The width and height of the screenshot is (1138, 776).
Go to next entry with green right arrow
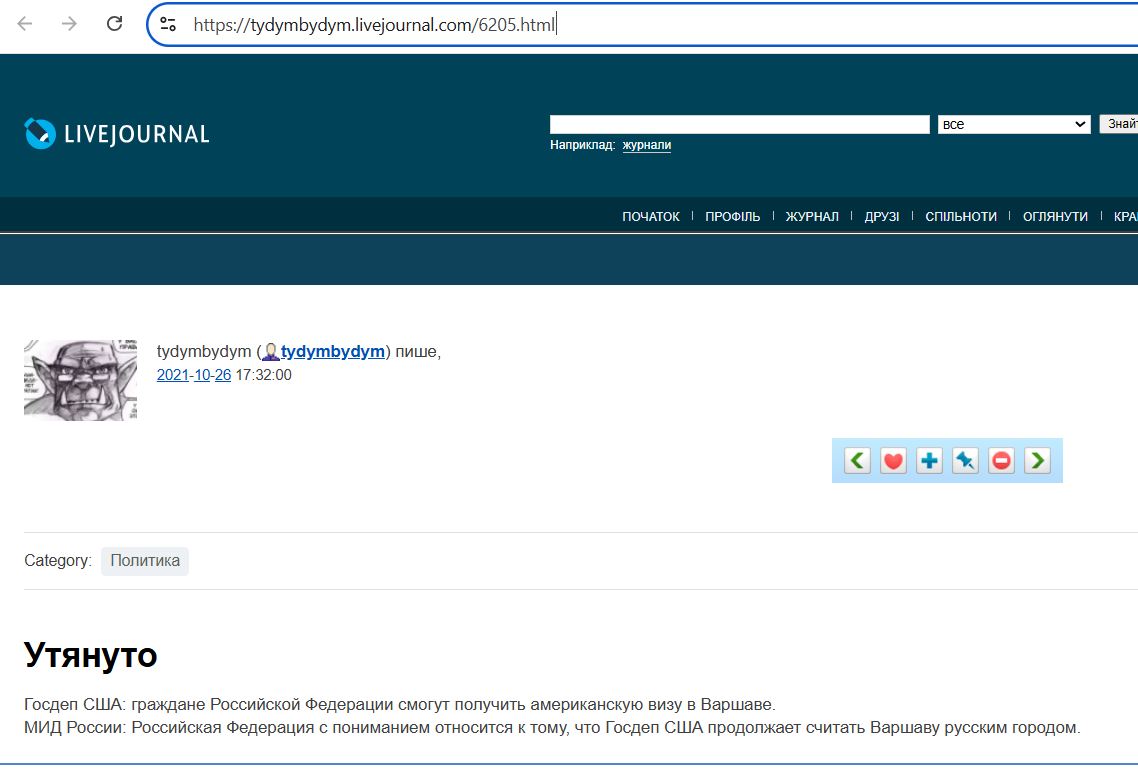(1037, 461)
